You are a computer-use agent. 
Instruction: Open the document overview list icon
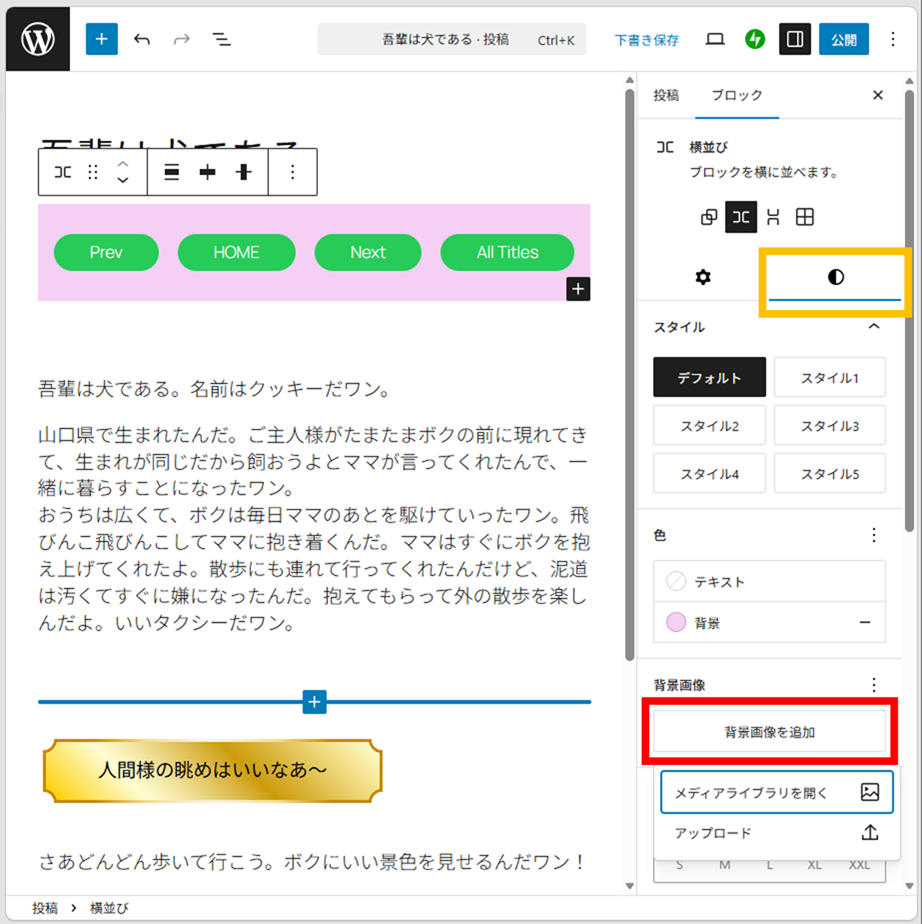coord(221,40)
